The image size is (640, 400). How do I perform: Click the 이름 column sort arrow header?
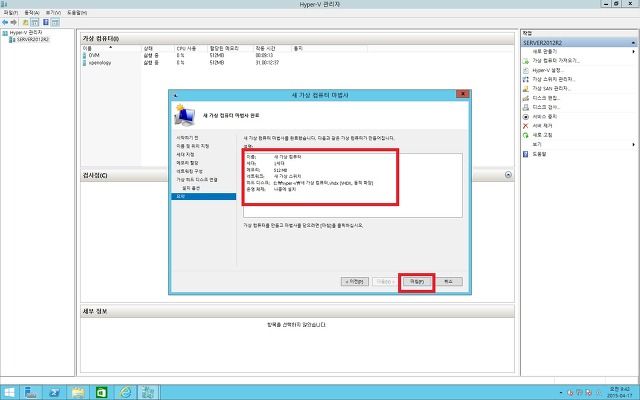point(110,47)
